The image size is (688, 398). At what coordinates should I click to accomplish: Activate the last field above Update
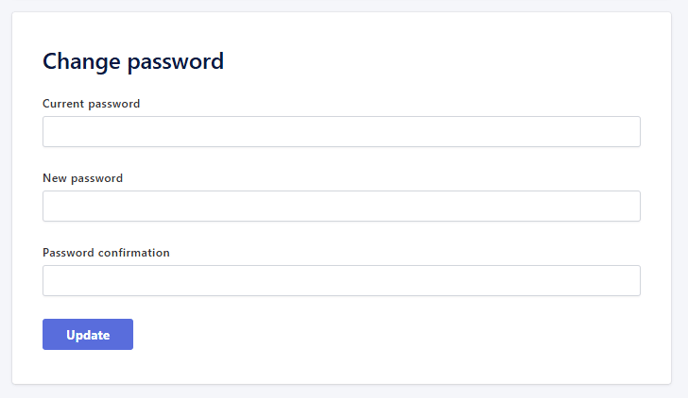click(x=341, y=280)
